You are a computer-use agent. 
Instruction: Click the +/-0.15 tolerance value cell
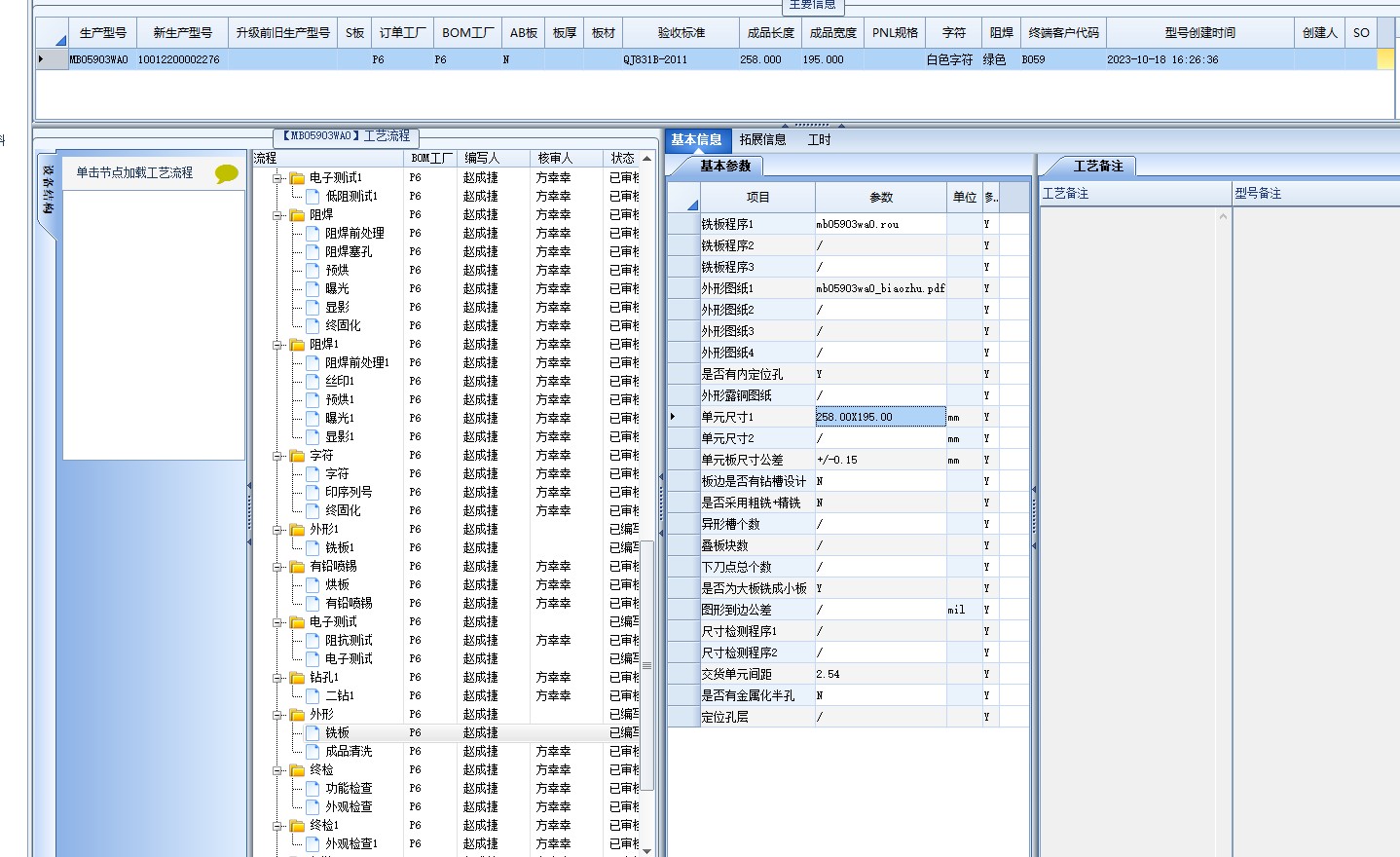880,460
